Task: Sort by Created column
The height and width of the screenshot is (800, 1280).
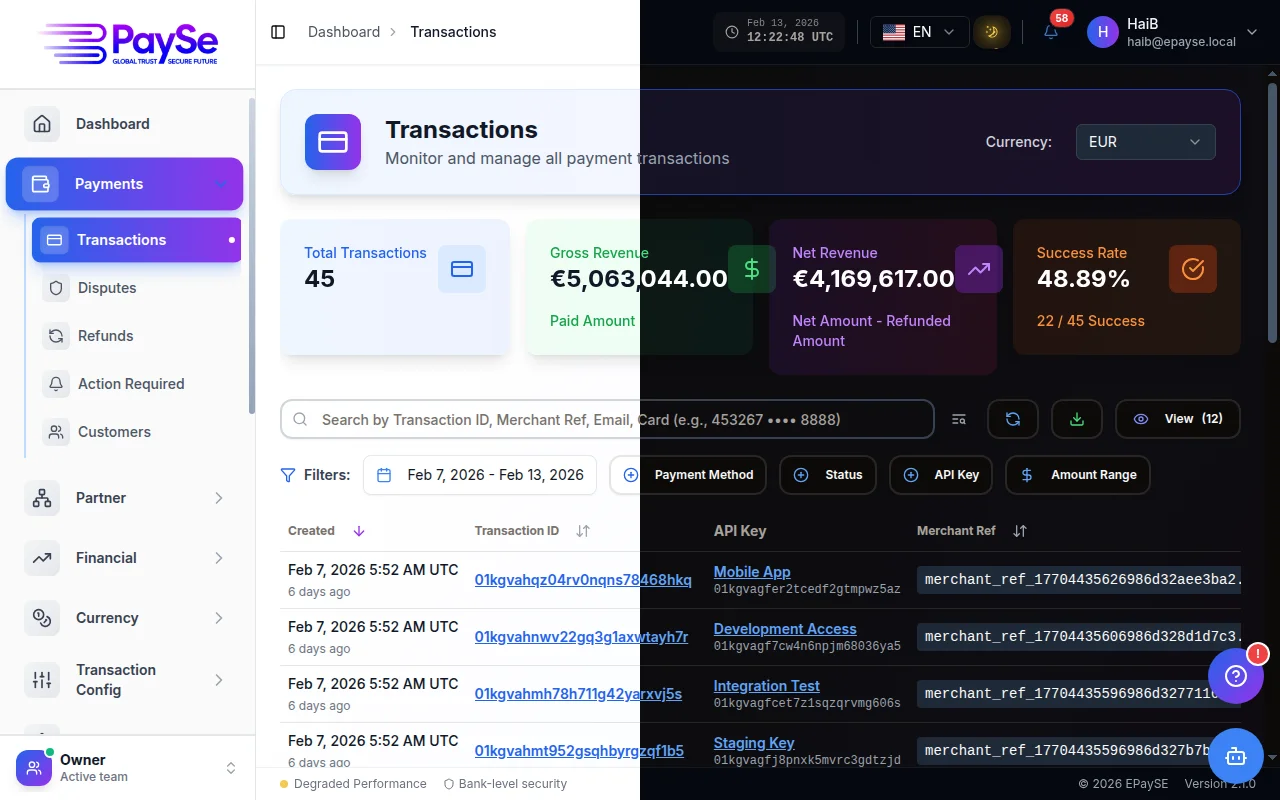Action: [326, 531]
